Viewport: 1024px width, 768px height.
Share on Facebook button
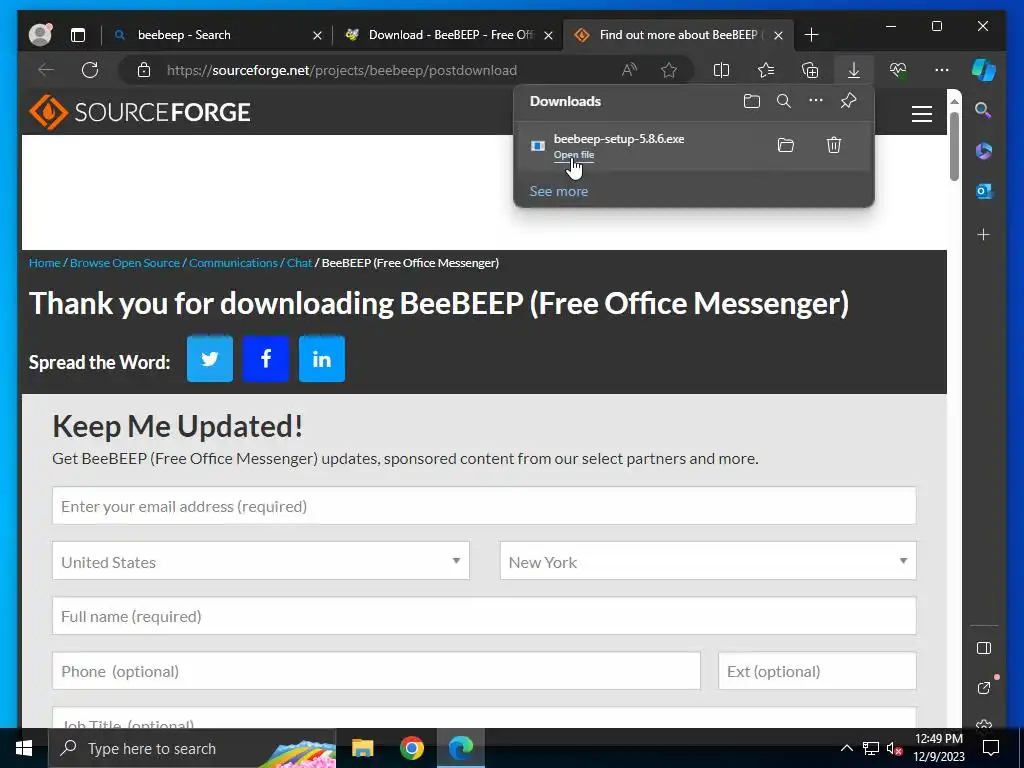pos(266,359)
